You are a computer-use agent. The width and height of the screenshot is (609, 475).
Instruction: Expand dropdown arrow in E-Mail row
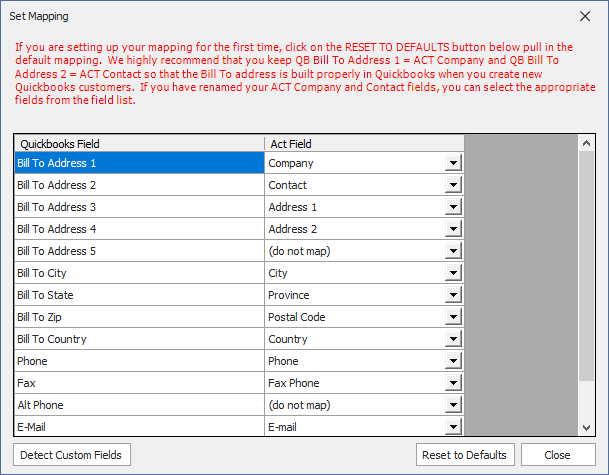(453, 426)
